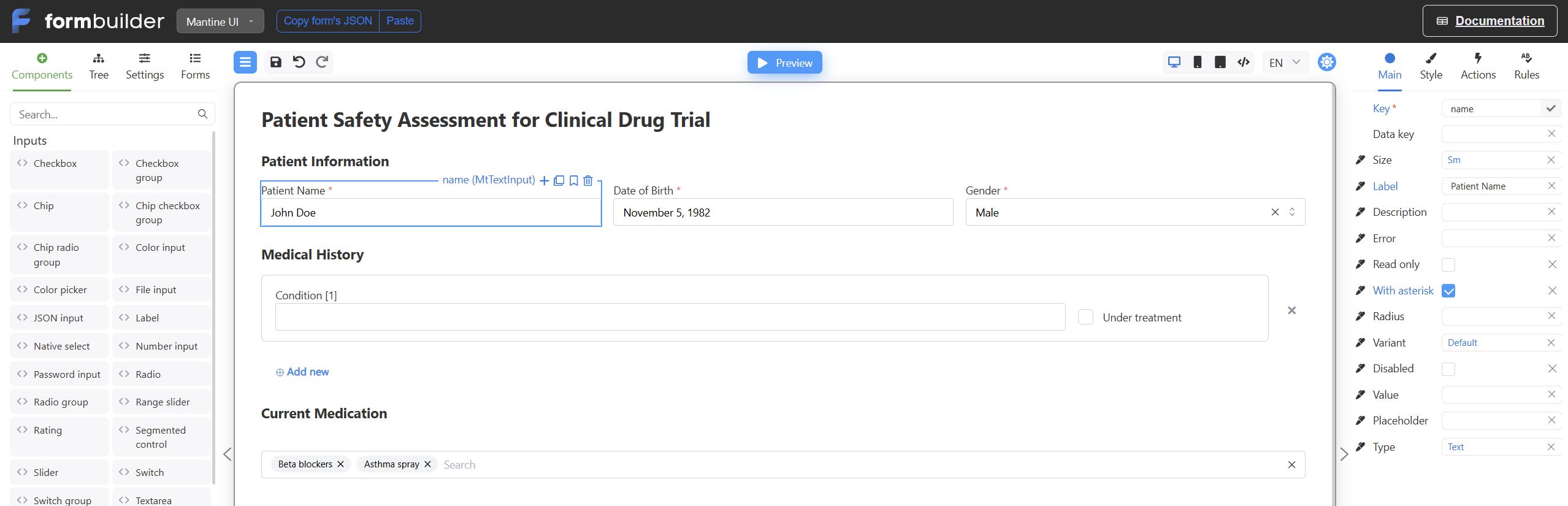Remove the Asthma spray medication tag
The image size is (1568, 506).
point(428,464)
